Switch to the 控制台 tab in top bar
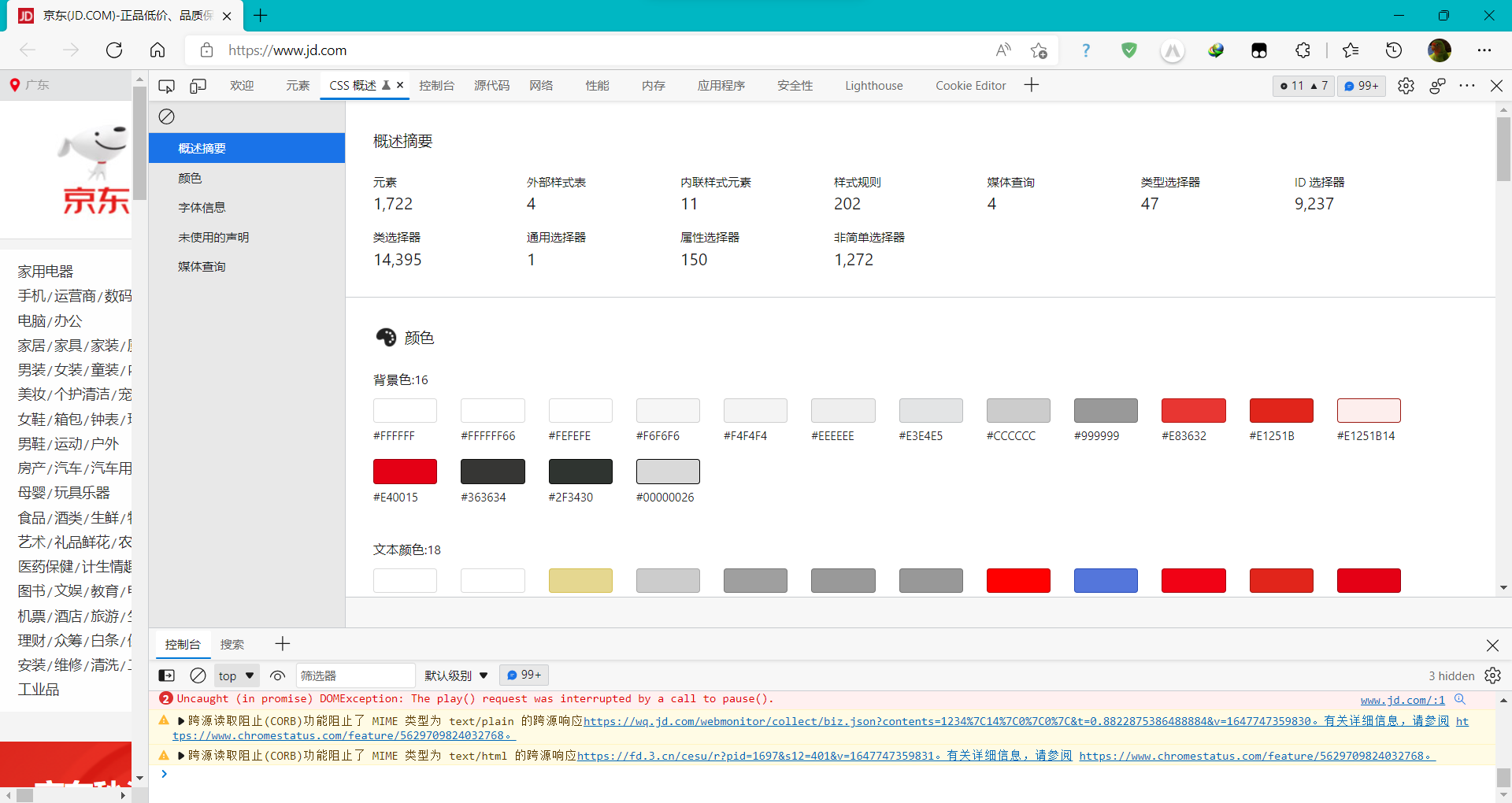Screen dimensions: 1512x803 pyautogui.click(x=436, y=86)
